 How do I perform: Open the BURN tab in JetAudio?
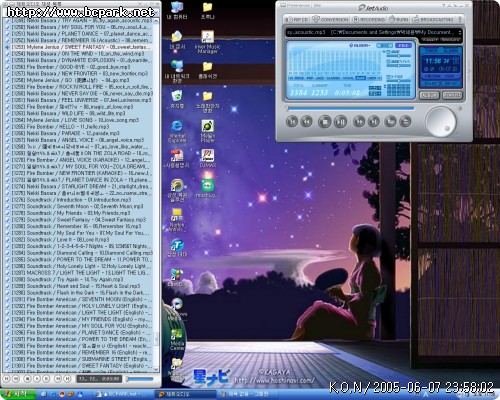(399, 19)
